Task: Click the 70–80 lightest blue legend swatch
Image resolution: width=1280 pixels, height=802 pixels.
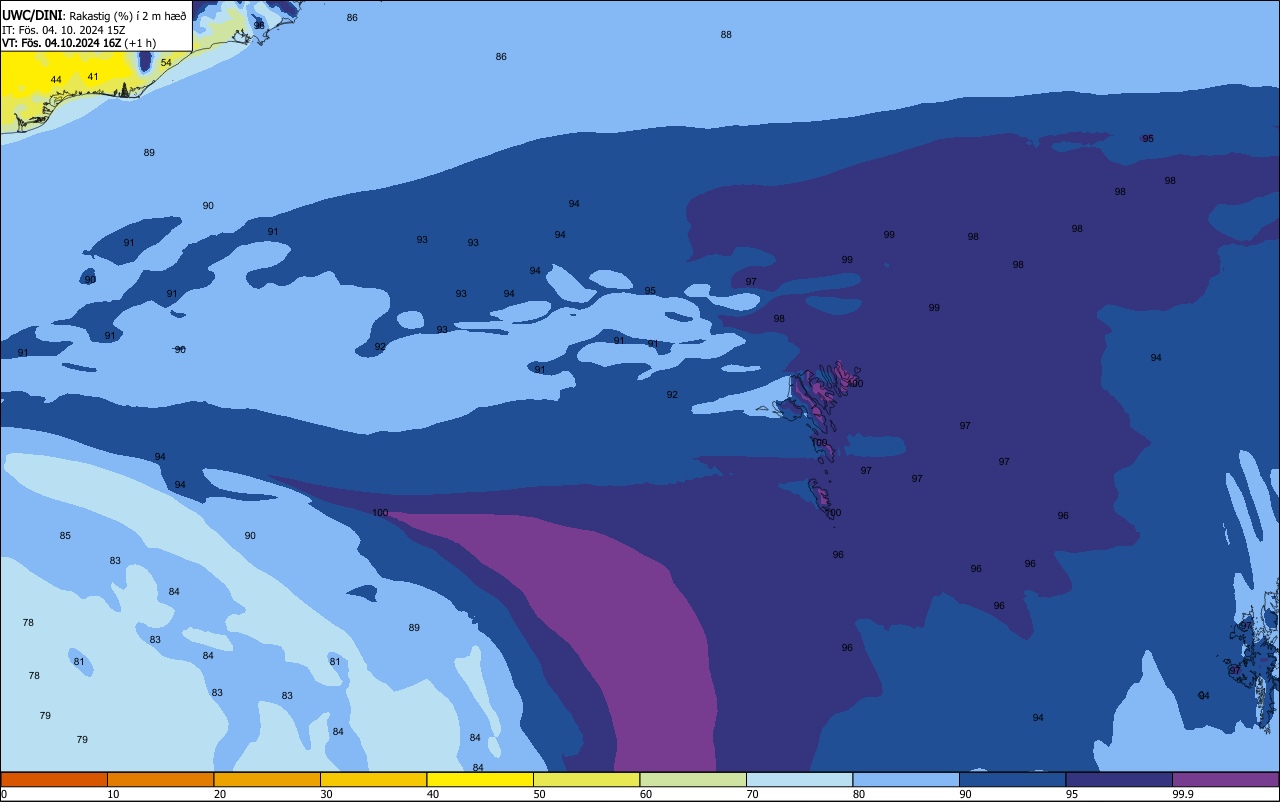Action: (799, 779)
